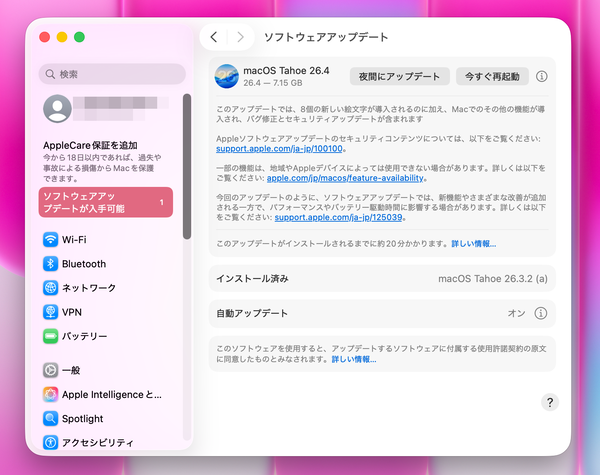This screenshot has height=475, width=600.
Task: Click AppleCare保証を追加 notice
Action: click(103, 162)
